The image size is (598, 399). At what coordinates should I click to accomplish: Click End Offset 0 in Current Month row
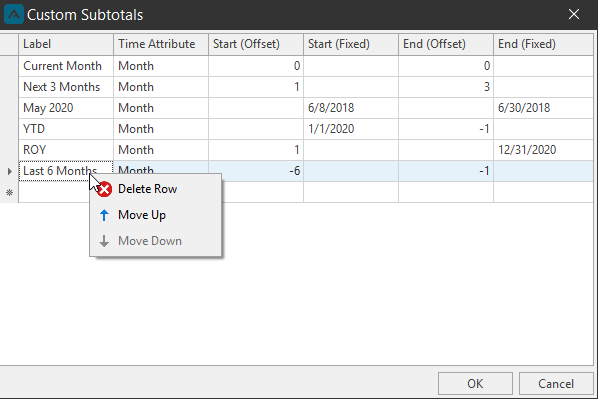[x=446, y=66]
